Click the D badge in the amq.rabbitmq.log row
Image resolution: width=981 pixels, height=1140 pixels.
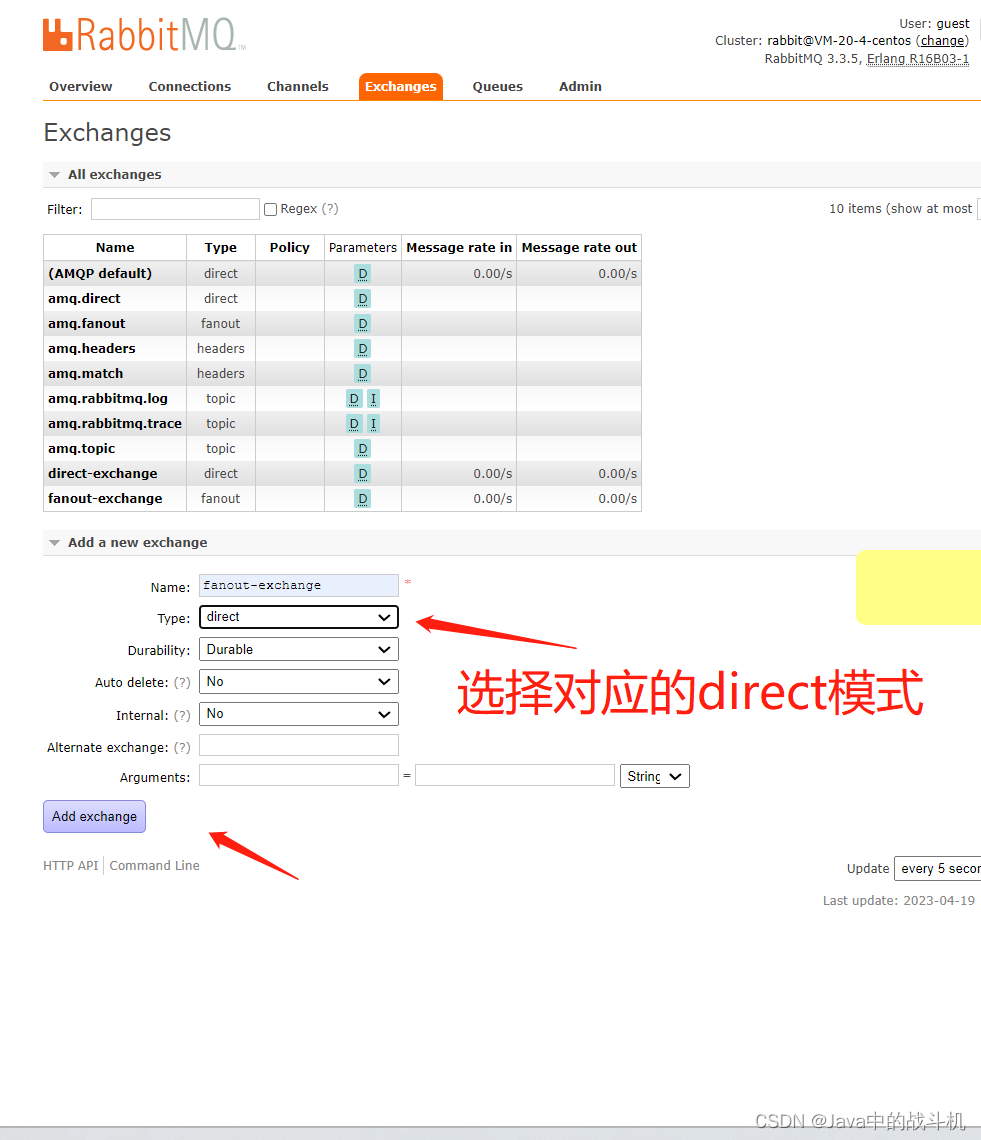coord(353,398)
